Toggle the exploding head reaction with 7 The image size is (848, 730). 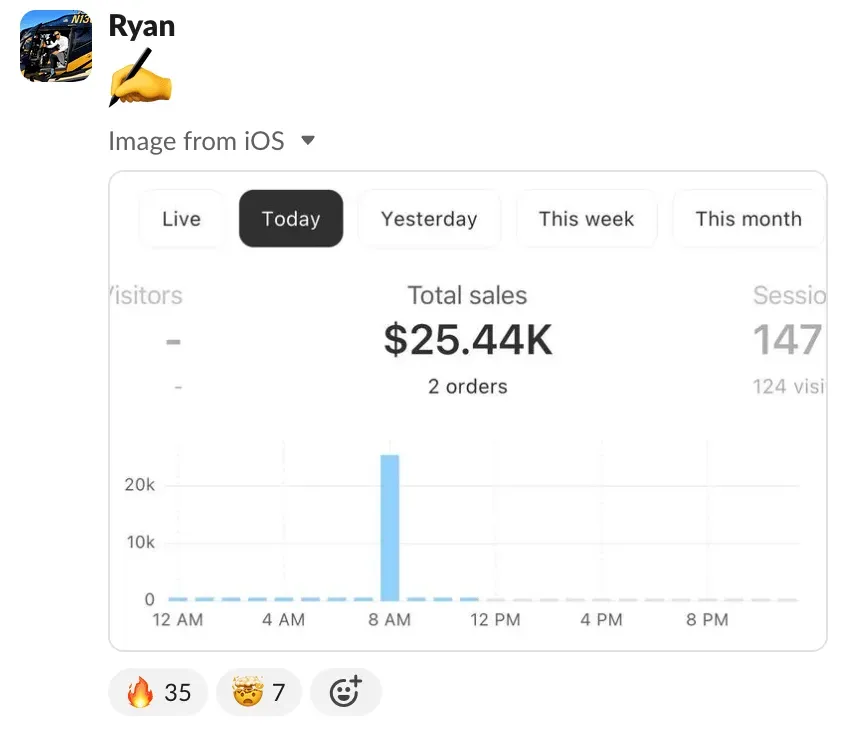pyautogui.click(x=259, y=692)
